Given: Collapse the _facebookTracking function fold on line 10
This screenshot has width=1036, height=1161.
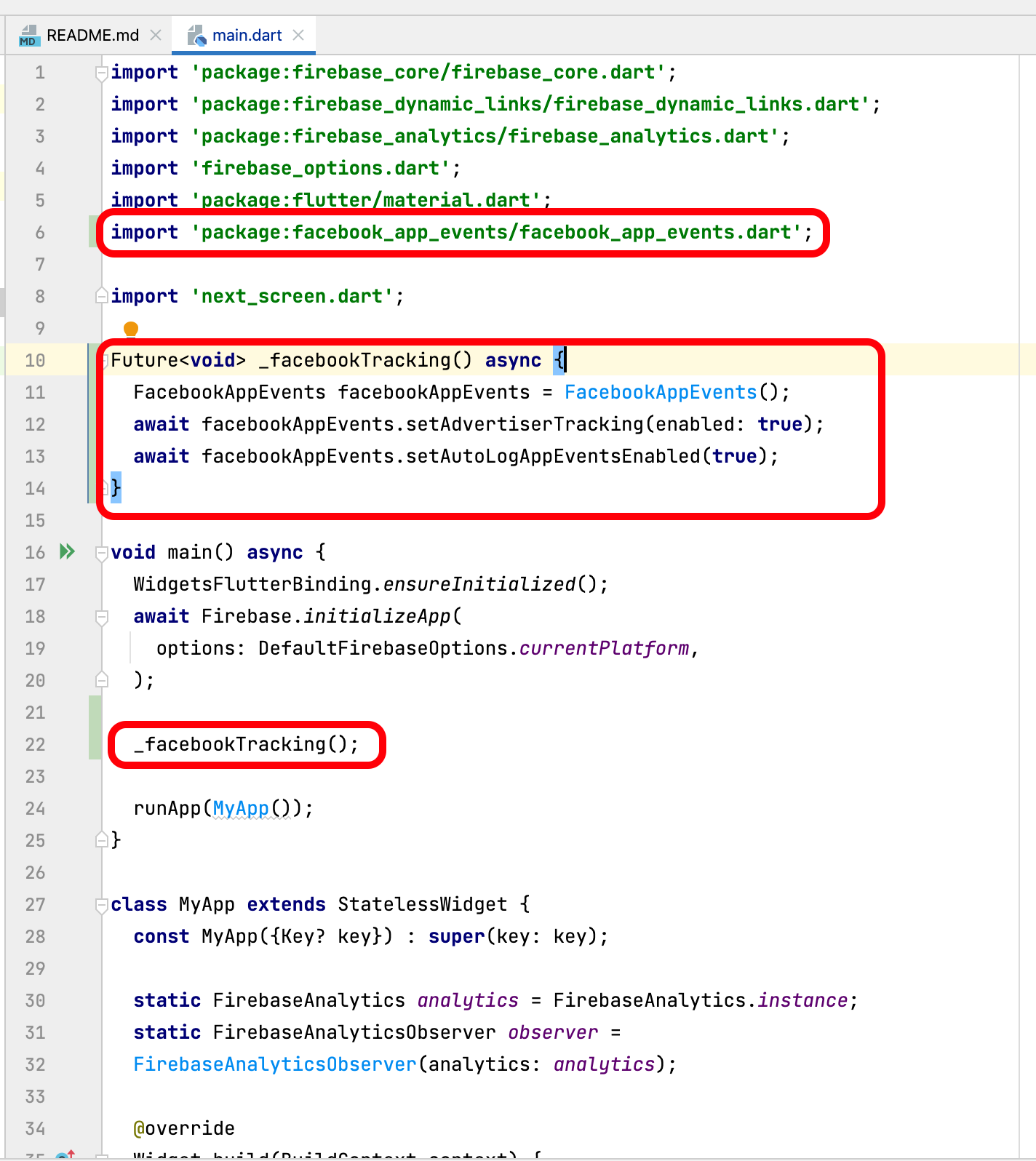Looking at the screenshot, I should (x=104, y=360).
